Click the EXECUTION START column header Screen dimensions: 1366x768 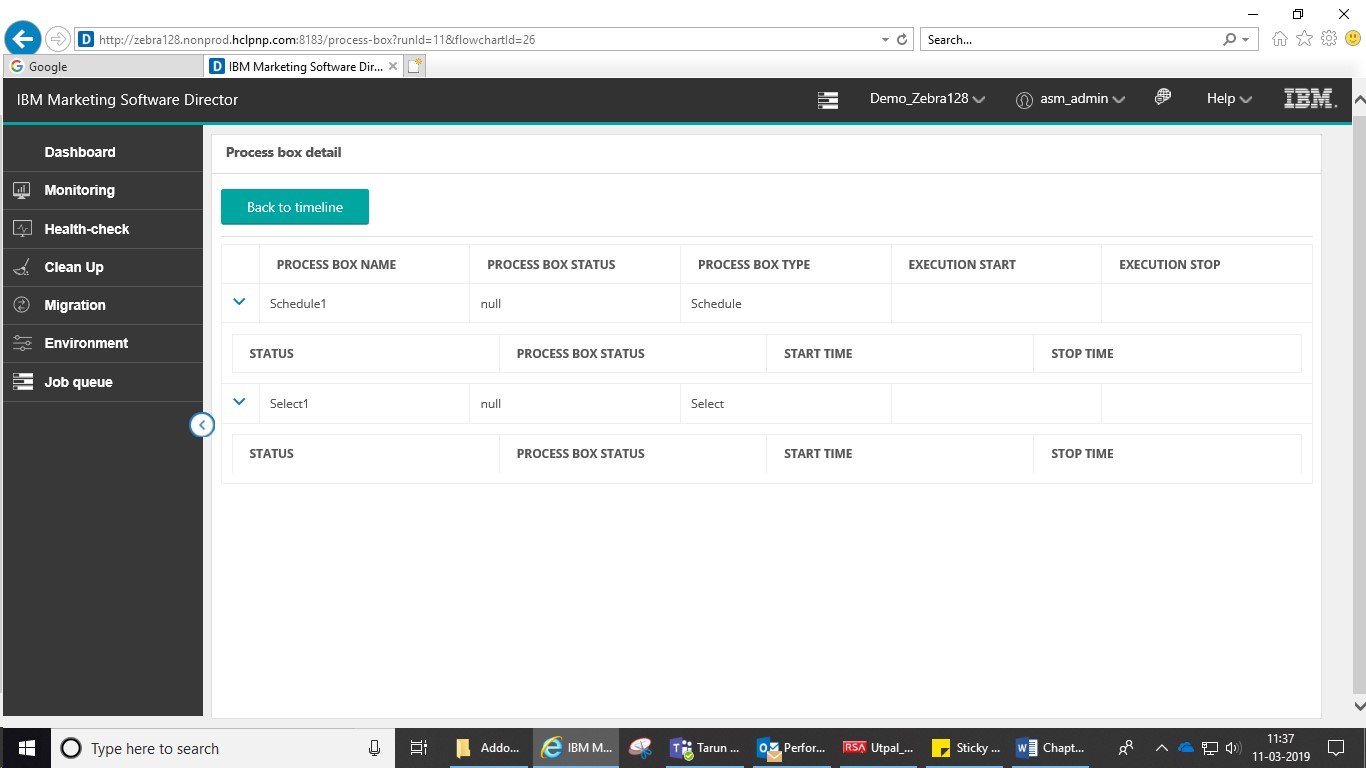(962, 265)
